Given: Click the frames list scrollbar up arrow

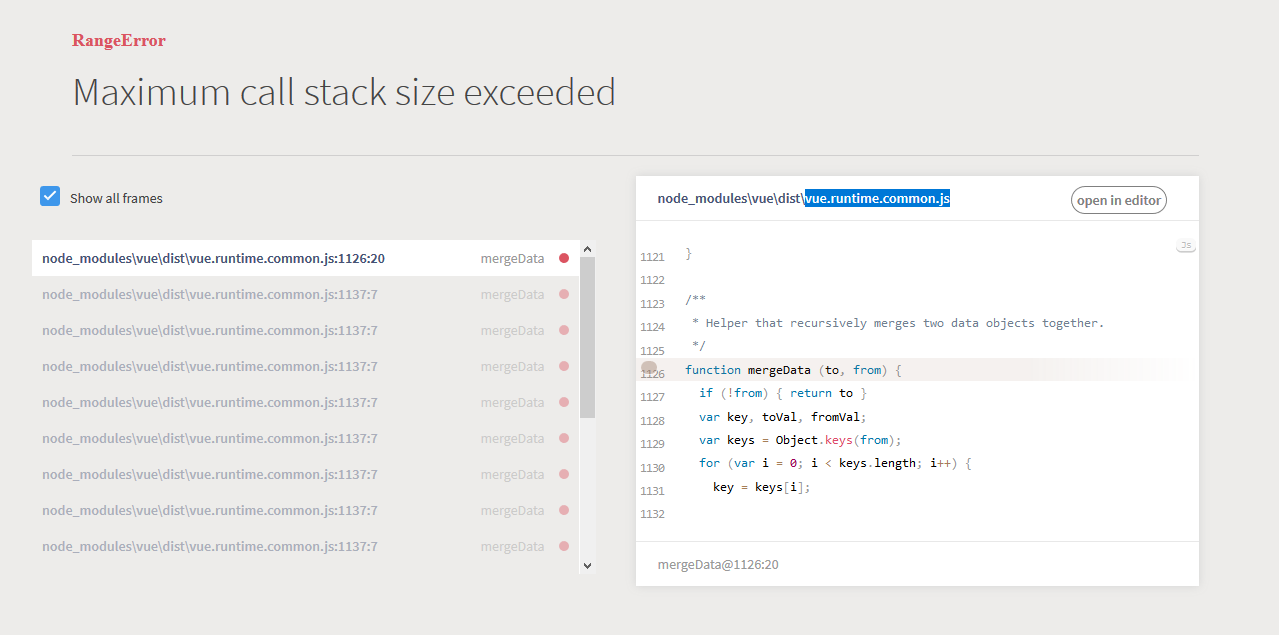Looking at the screenshot, I should tap(587, 249).
